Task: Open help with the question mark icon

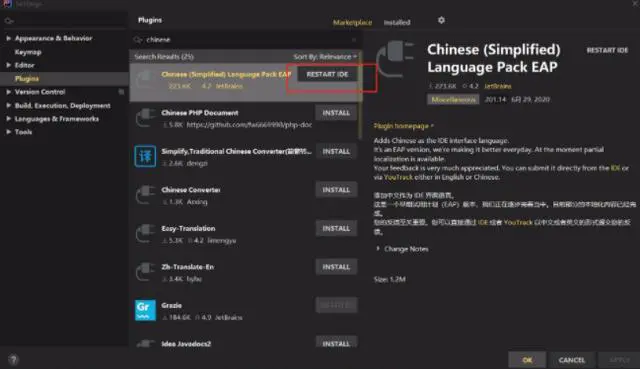Action: [13, 360]
